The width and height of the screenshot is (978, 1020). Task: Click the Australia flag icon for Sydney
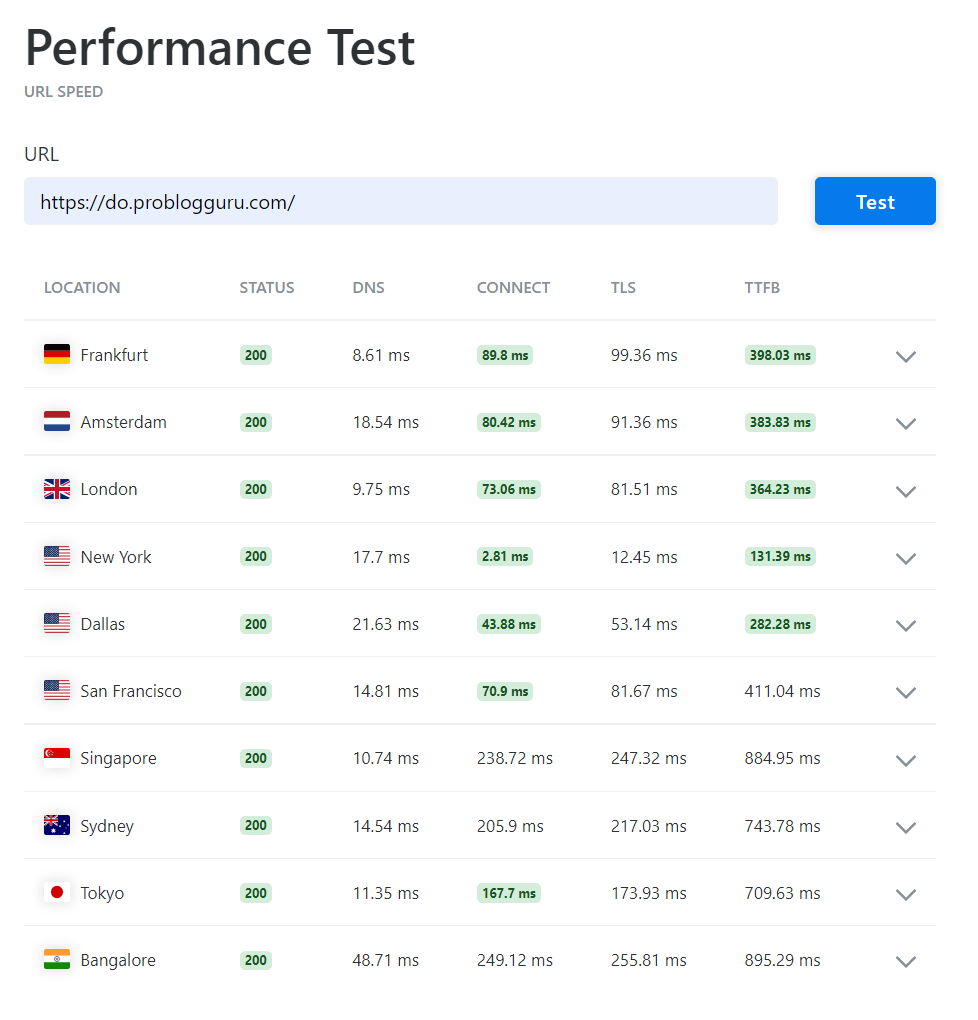tap(57, 825)
